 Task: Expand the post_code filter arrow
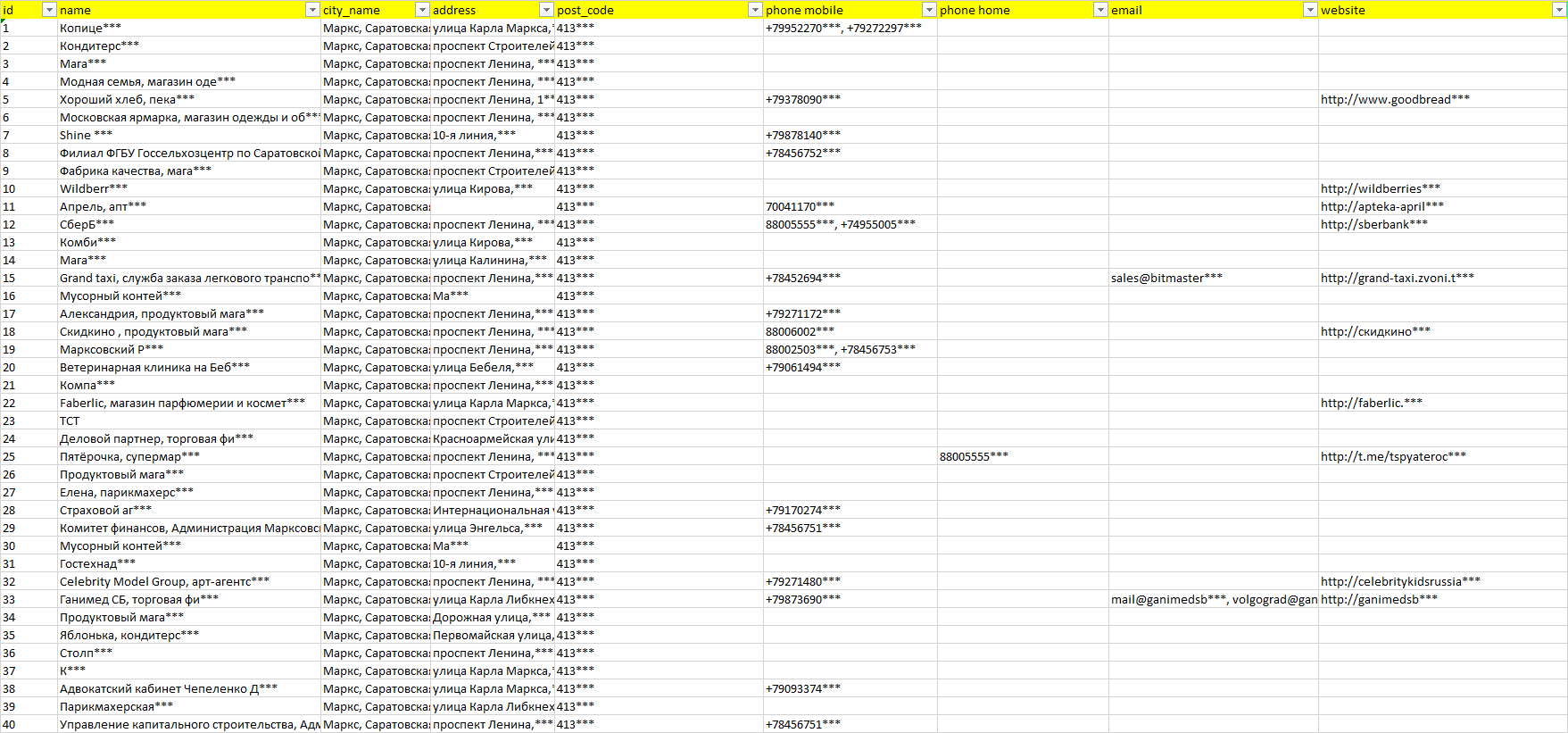coord(755,10)
